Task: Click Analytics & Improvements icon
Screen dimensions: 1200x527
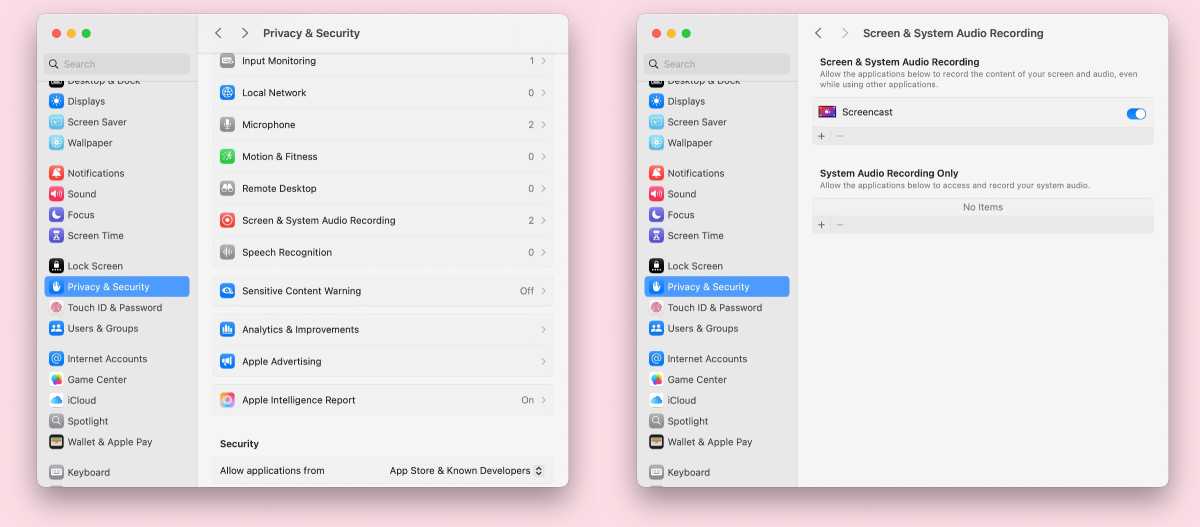Action: click(x=228, y=330)
